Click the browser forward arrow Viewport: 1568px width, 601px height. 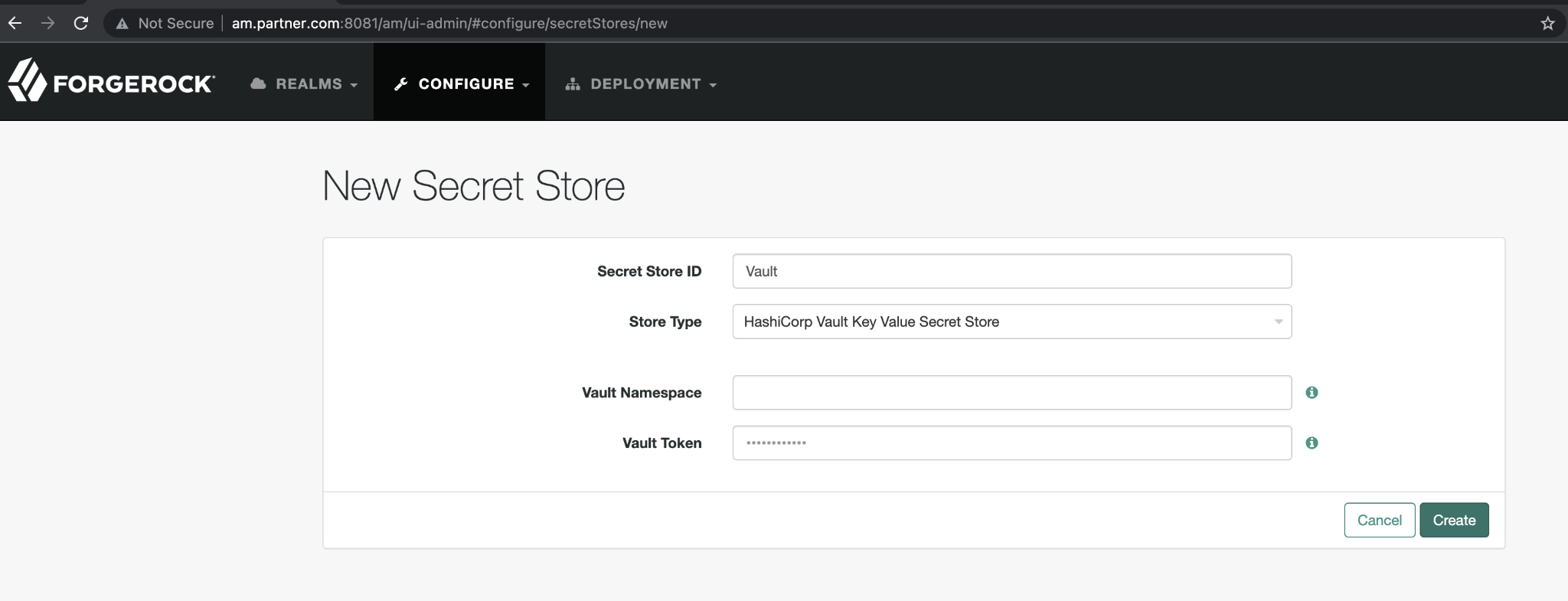click(47, 23)
